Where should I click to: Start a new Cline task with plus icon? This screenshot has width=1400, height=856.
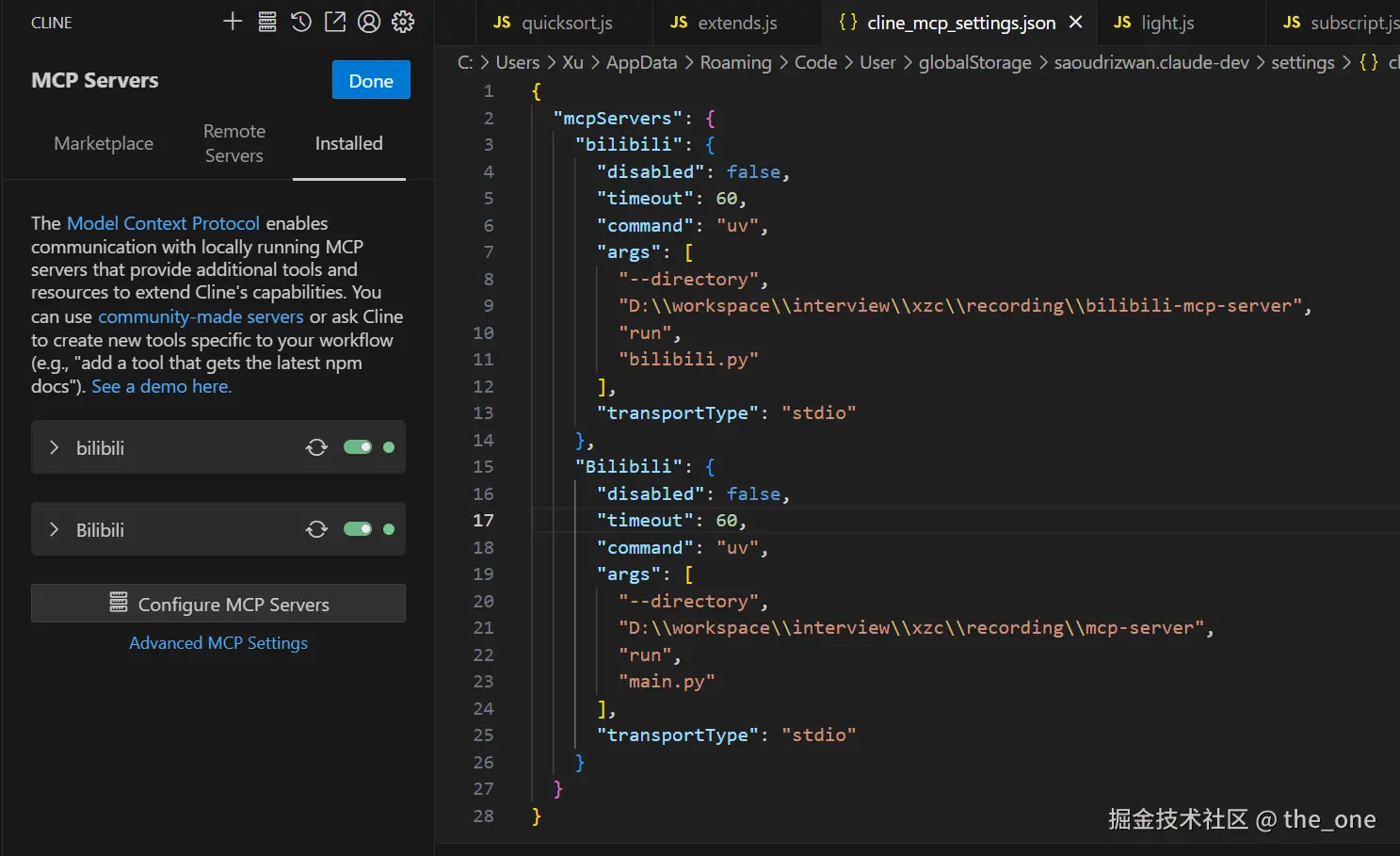click(233, 22)
